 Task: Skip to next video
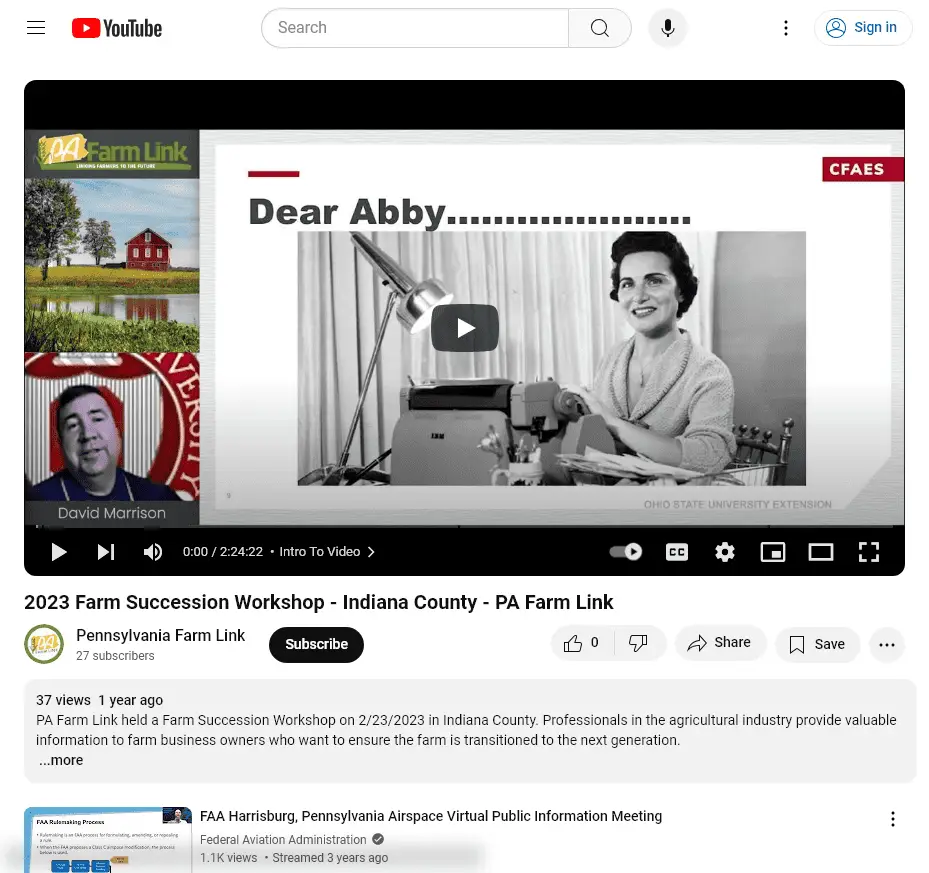coord(106,552)
